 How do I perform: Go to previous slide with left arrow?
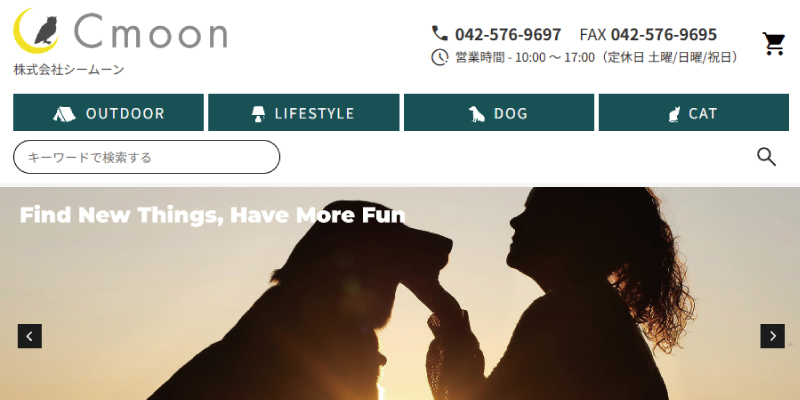coord(30,336)
